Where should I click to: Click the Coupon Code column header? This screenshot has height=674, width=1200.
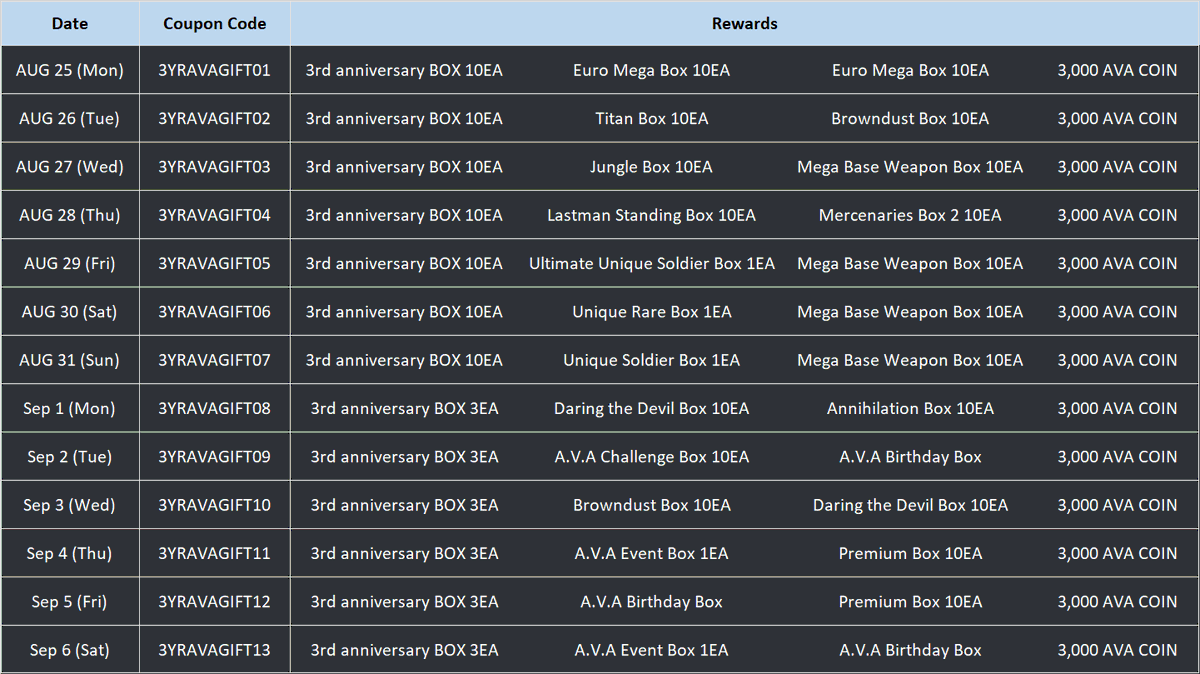[x=214, y=23]
